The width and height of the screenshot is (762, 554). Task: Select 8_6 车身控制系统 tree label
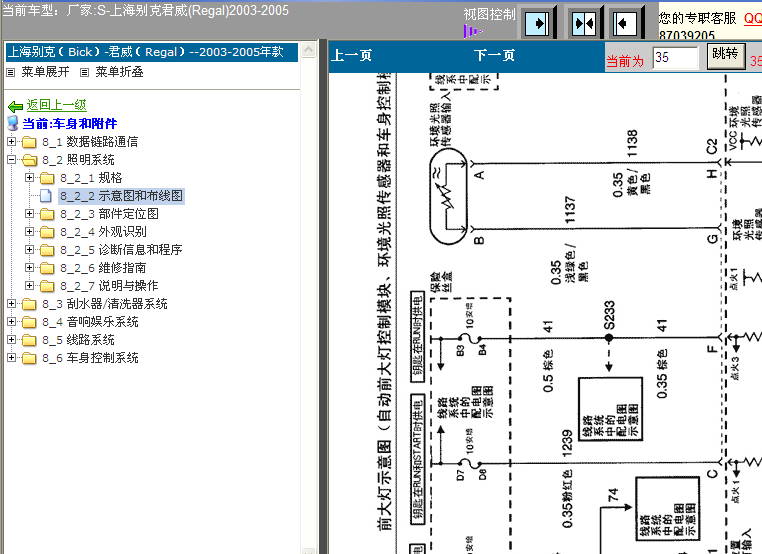90,358
